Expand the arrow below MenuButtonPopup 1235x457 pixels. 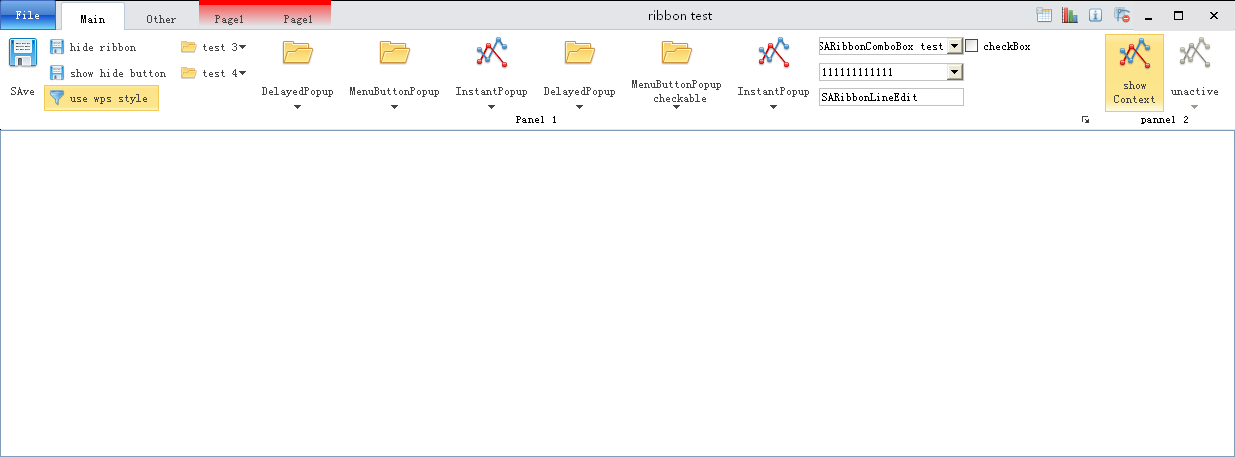(x=394, y=107)
